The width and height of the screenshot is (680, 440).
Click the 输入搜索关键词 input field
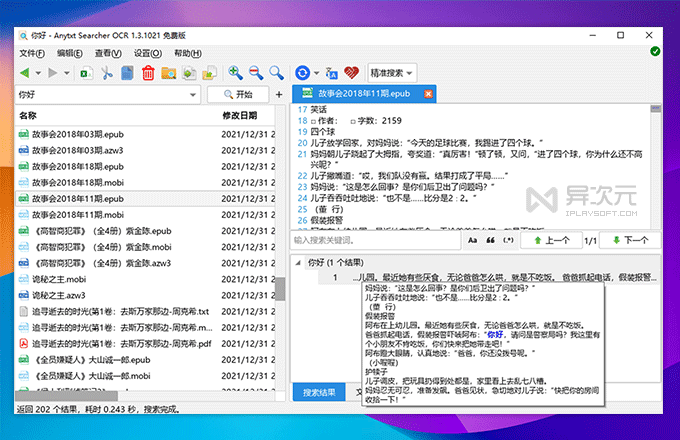(375, 240)
